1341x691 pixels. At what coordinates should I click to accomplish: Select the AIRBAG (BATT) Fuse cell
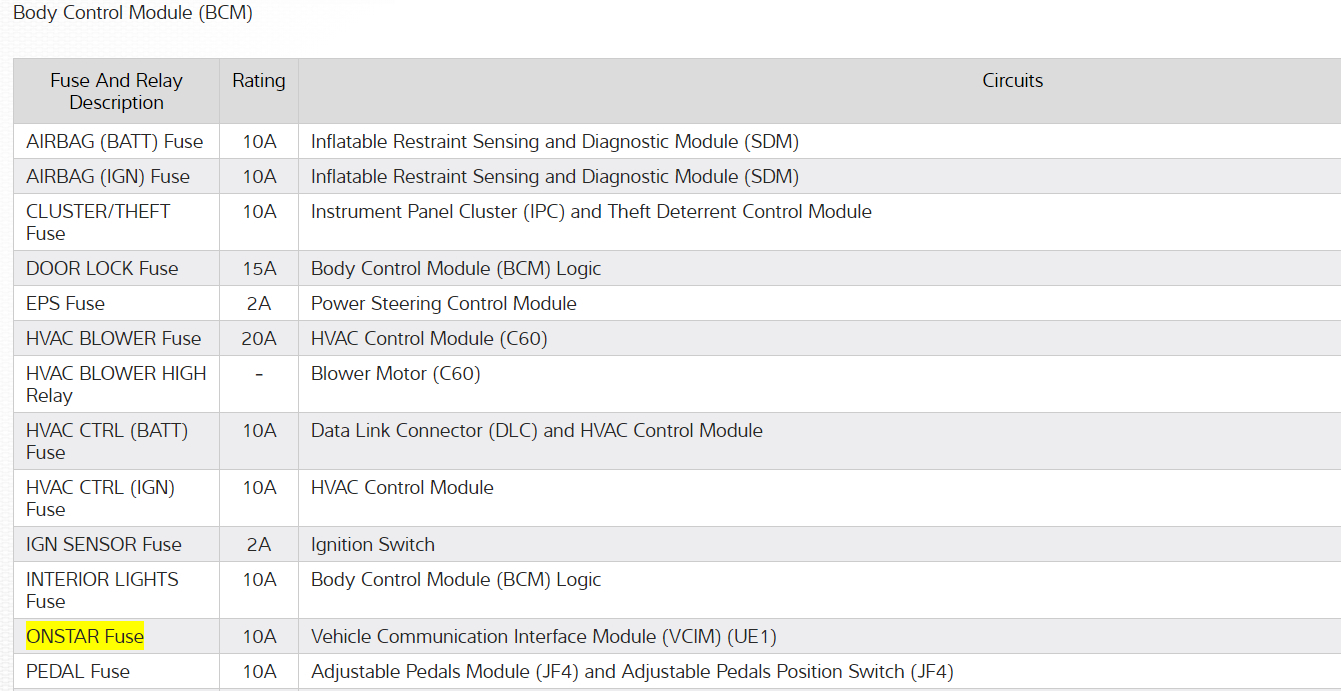point(114,141)
